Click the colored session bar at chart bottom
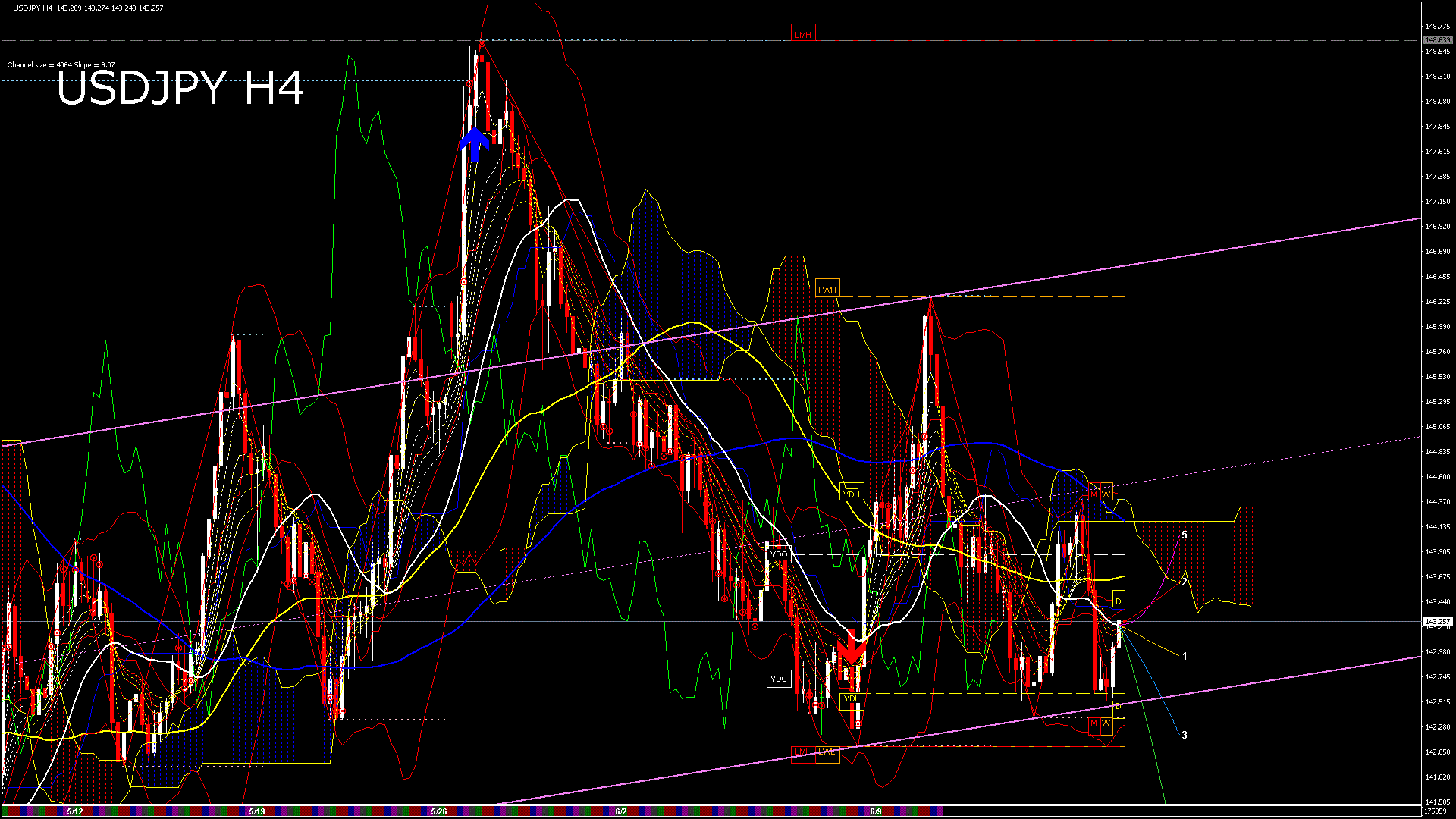Image resolution: width=1456 pixels, height=819 pixels. click(x=472, y=811)
